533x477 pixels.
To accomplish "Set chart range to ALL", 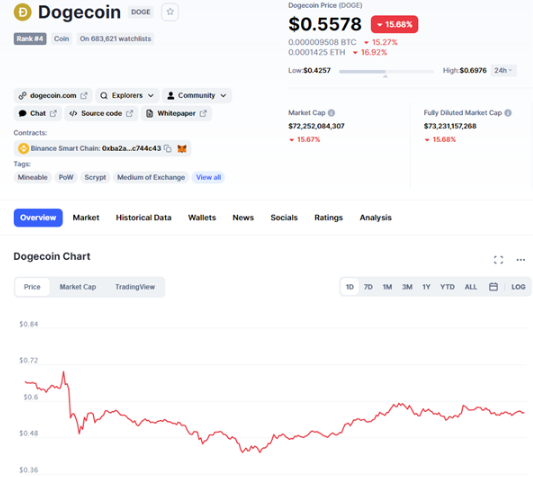I will pos(471,287).
